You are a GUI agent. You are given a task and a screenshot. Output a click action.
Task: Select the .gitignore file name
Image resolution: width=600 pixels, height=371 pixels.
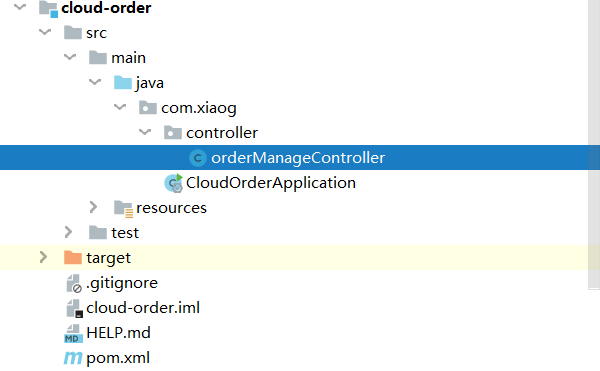coord(122,283)
